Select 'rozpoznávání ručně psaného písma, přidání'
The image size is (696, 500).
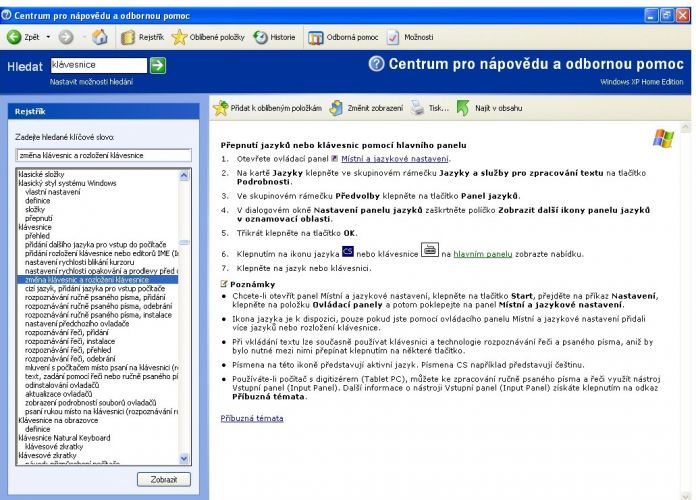coord(95,297)
